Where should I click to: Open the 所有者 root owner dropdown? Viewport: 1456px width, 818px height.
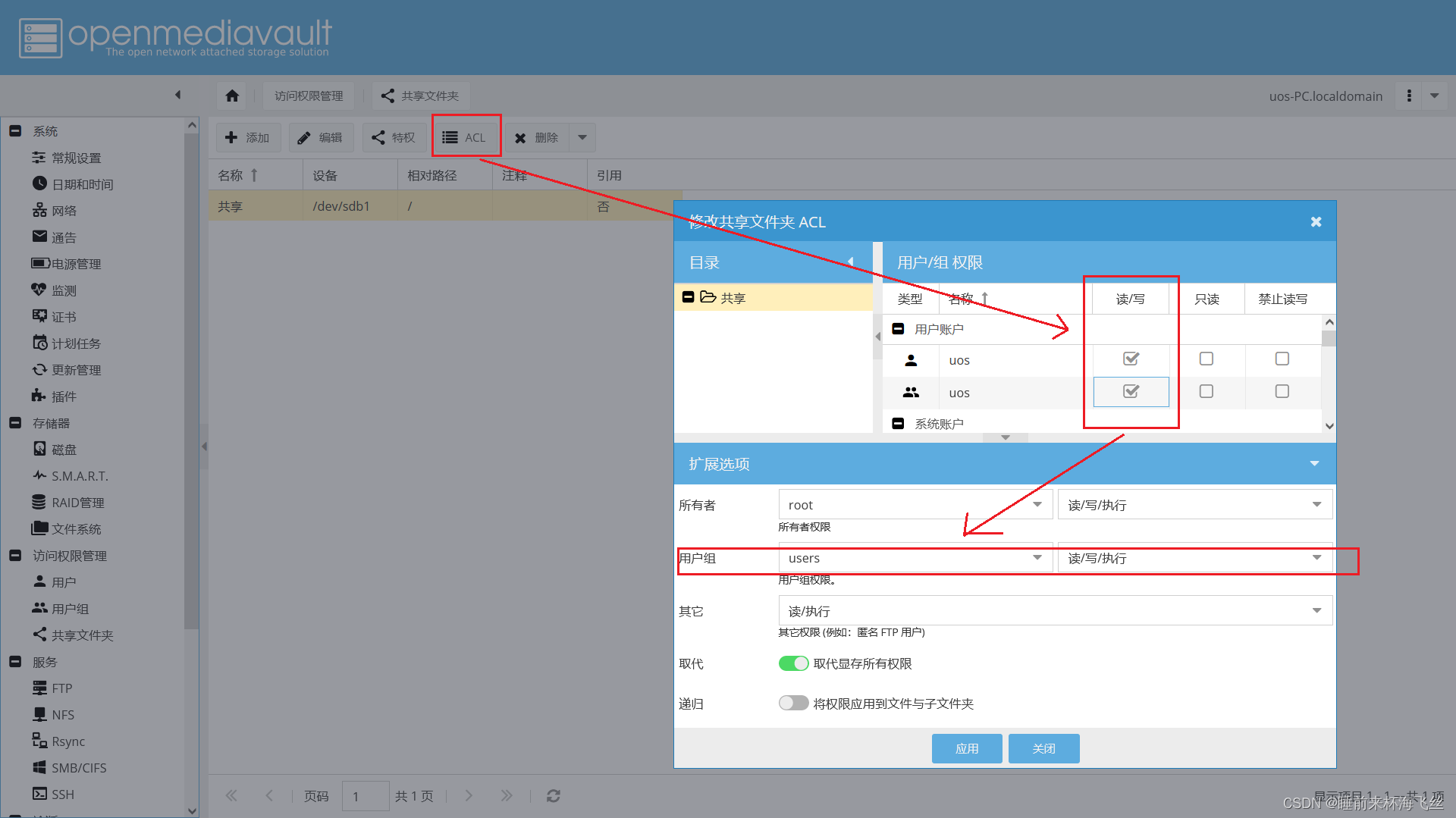coord(915,505)
